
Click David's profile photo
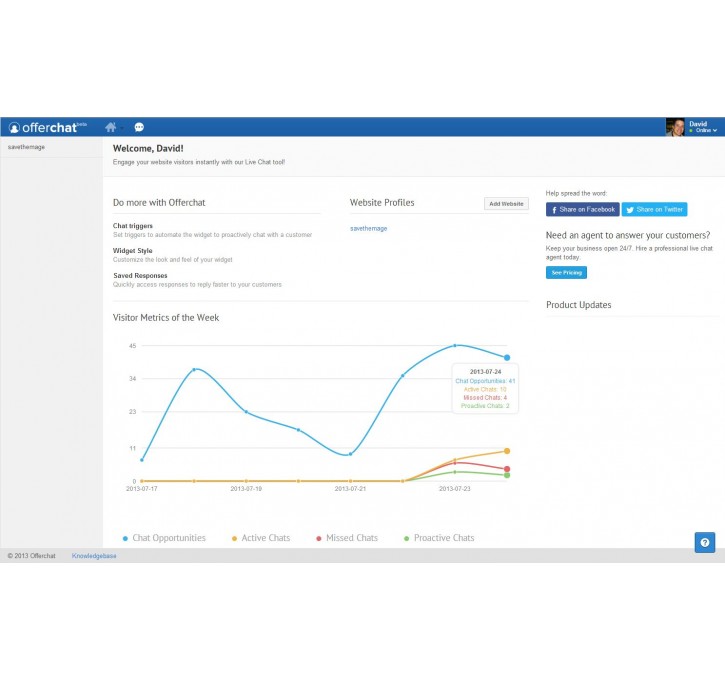(675, 127)
